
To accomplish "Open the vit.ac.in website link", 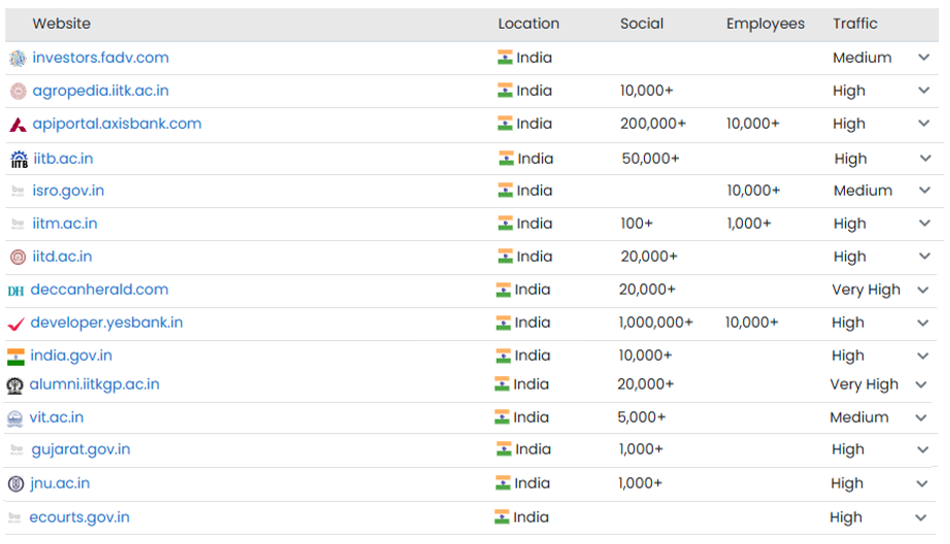I will pyautogui.click(x=57, y=417).
